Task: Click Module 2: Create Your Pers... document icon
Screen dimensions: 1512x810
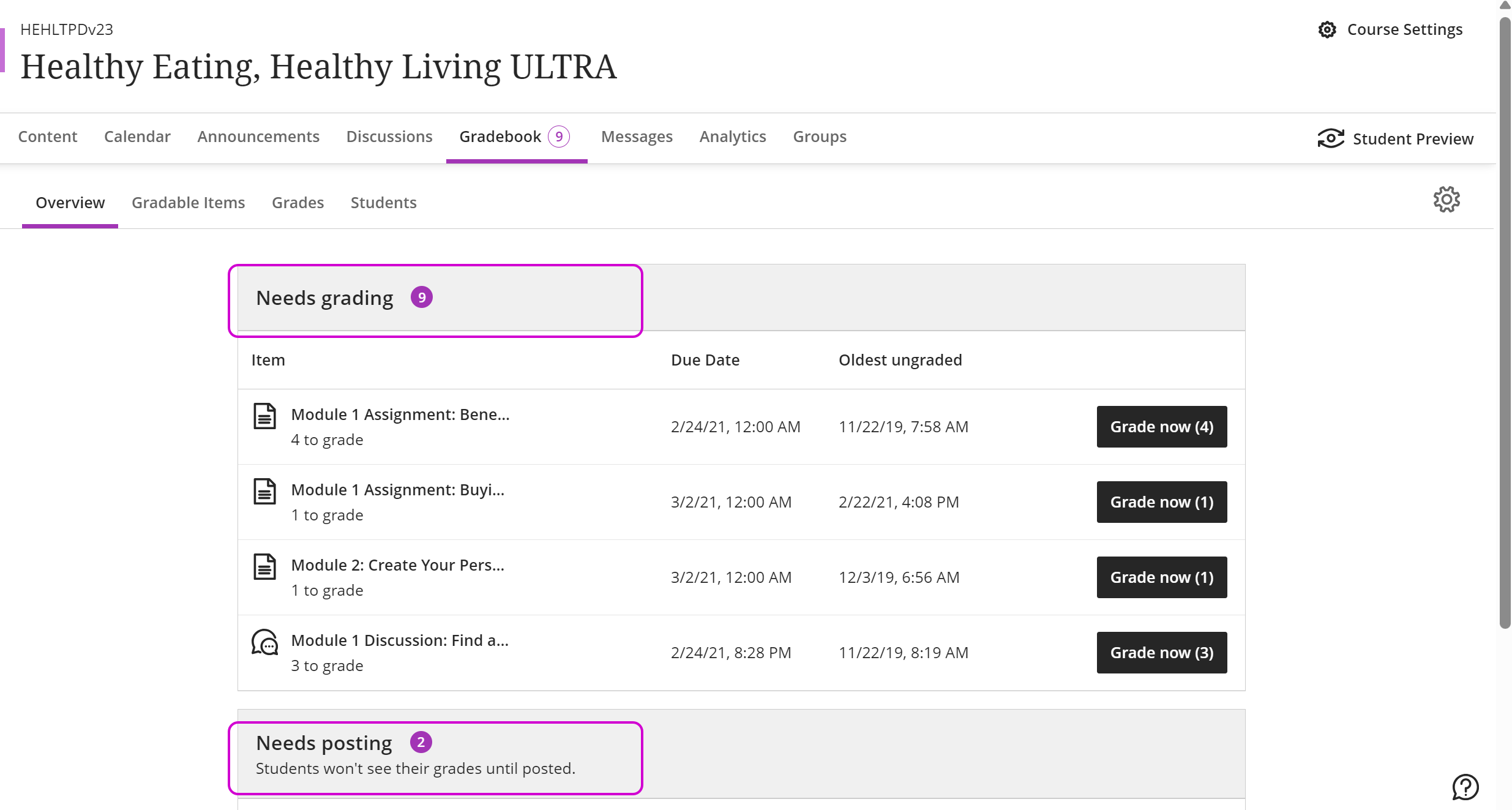Action: tap(264, 567)
